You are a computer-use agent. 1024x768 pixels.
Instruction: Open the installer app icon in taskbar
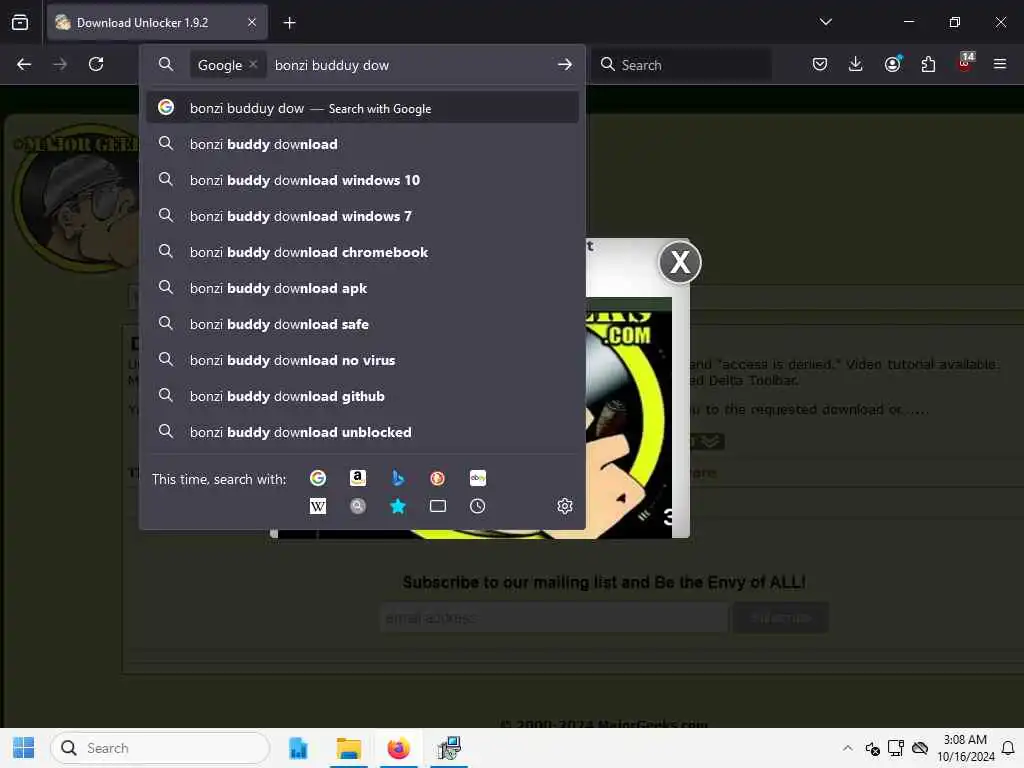coord(449,748)
